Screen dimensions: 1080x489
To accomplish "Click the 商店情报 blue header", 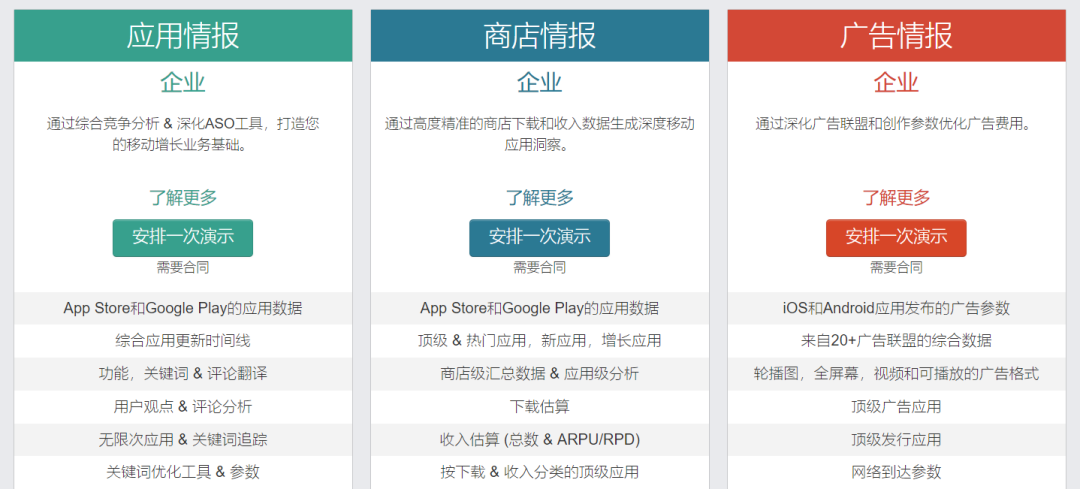I will (x=540, y=36).
